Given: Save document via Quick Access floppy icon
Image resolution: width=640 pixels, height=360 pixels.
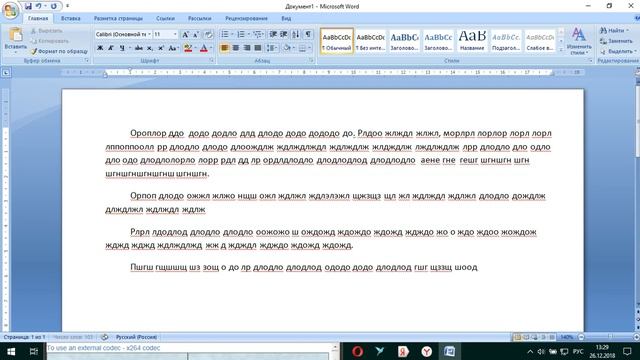Looking at the screenshot, I should [28, 6].
